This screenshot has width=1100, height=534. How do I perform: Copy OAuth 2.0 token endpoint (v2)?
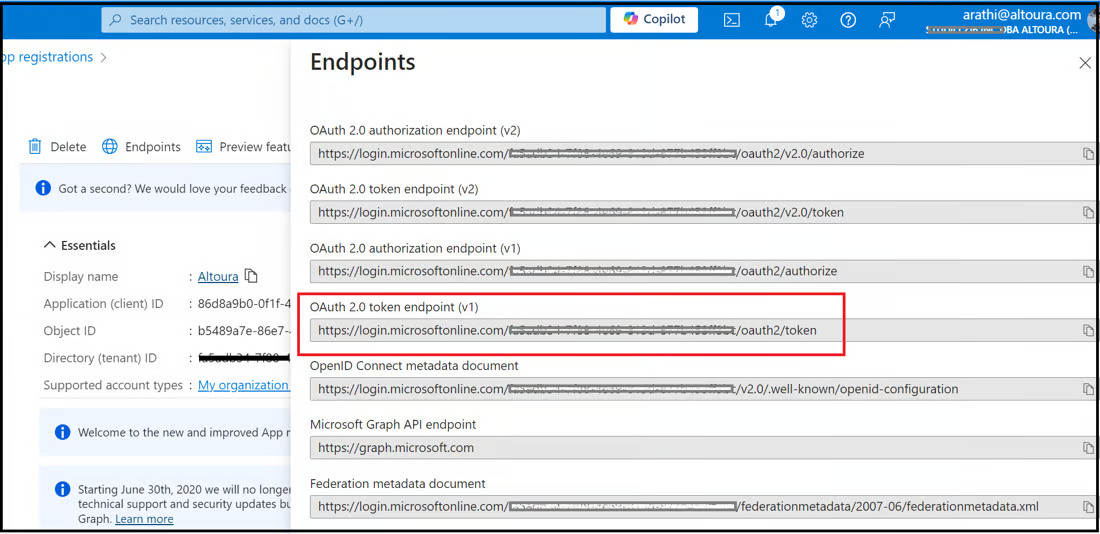click(x=1088, y=213)
